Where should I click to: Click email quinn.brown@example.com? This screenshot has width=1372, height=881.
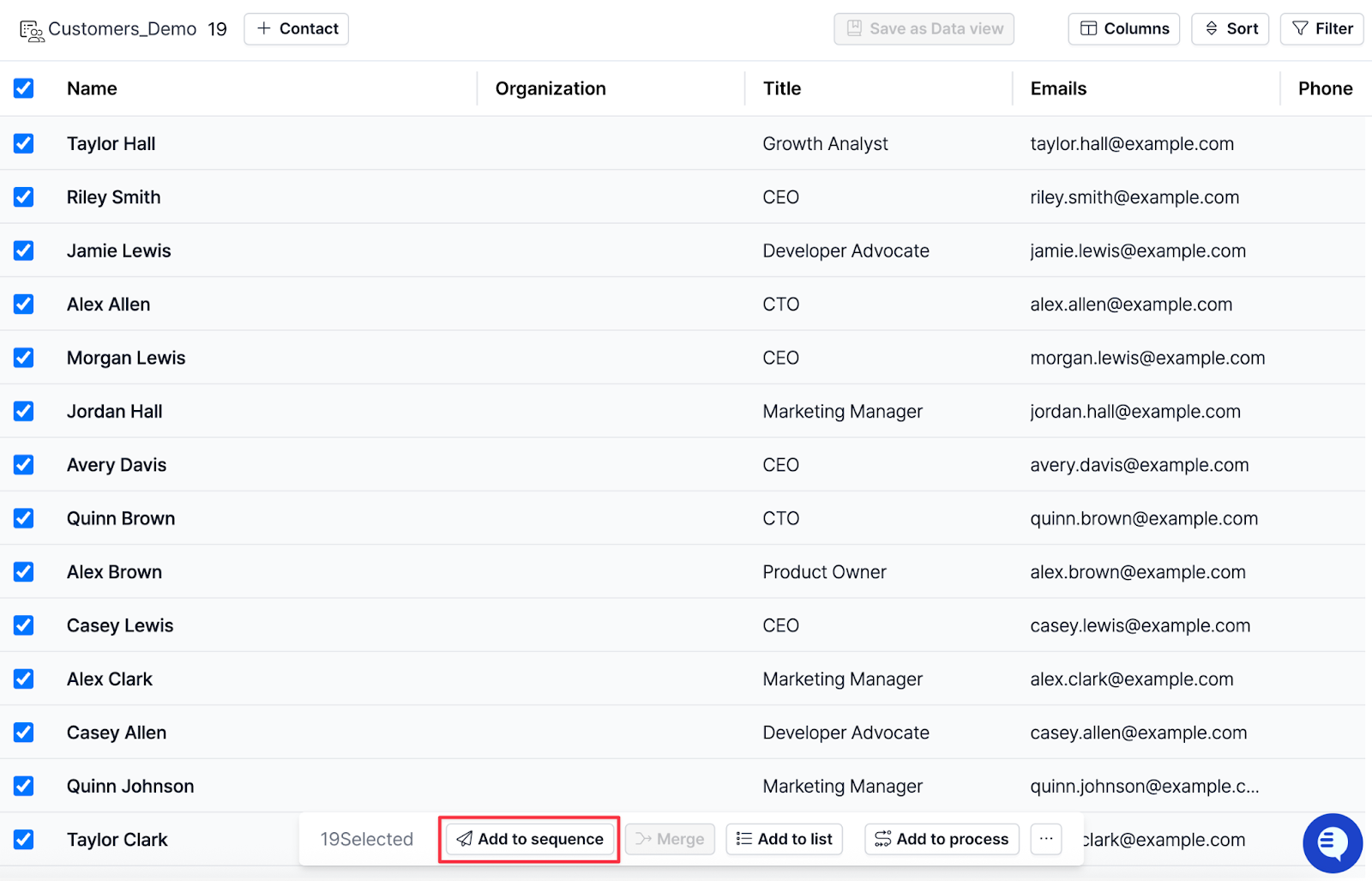1144,518
